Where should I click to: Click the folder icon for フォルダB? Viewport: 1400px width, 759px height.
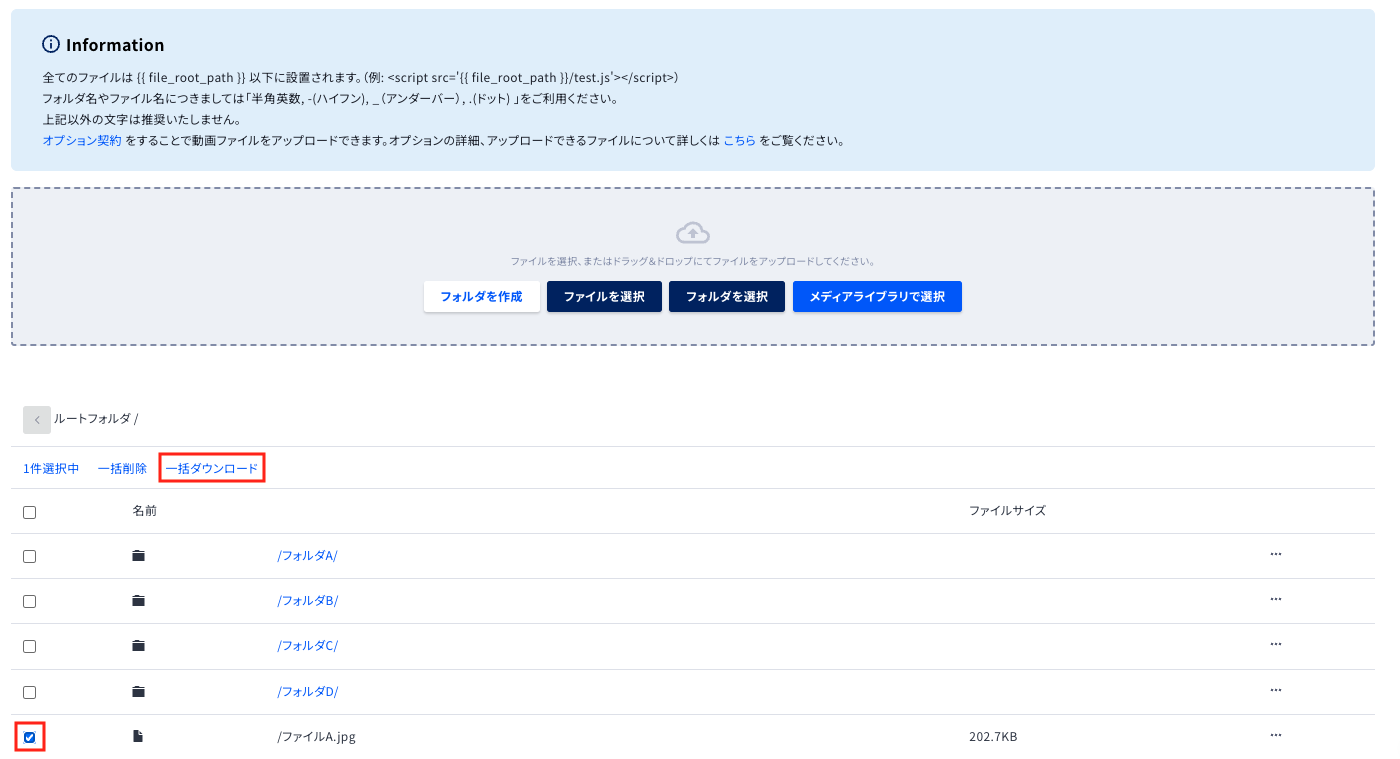138,601
